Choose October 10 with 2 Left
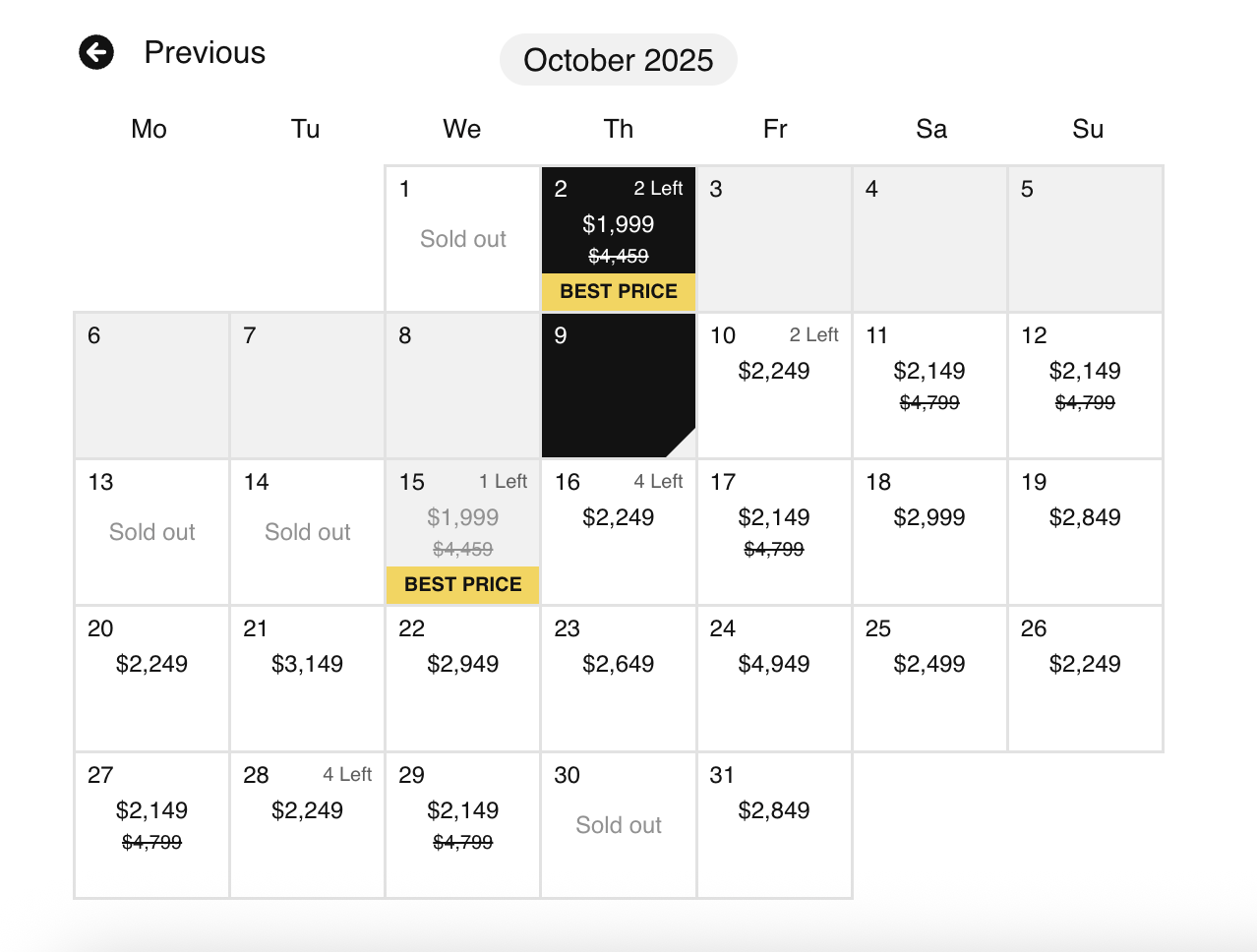This screenshot has height=952, width=1257. [774, 386]
